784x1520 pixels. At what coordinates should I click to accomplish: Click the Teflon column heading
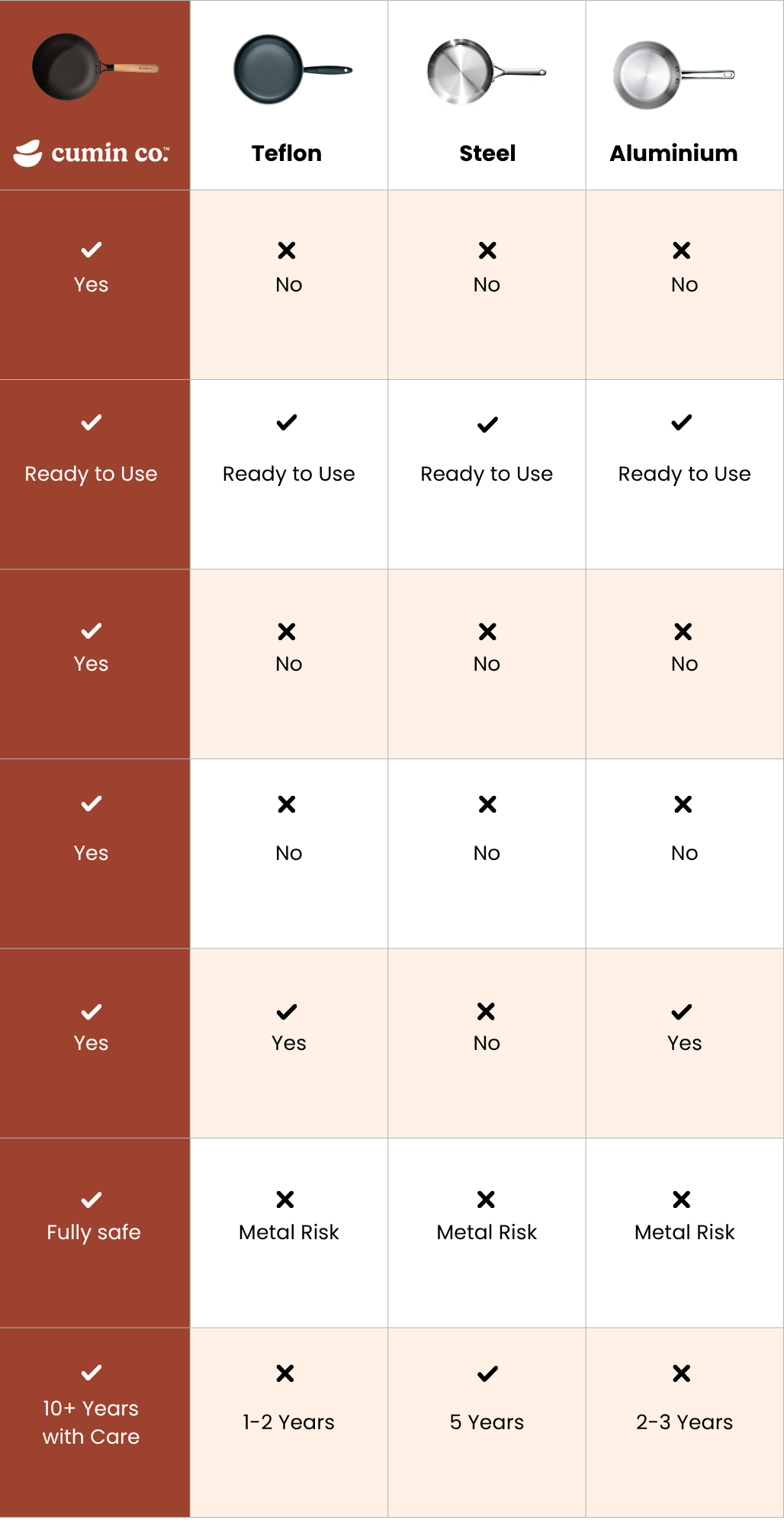point(287,153)
